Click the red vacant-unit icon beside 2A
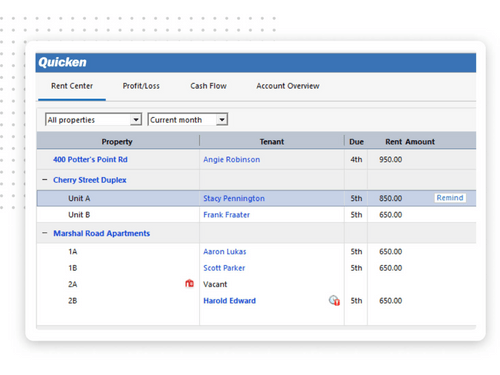The width and height of the screenshot is (500, 375). (189, 283)
